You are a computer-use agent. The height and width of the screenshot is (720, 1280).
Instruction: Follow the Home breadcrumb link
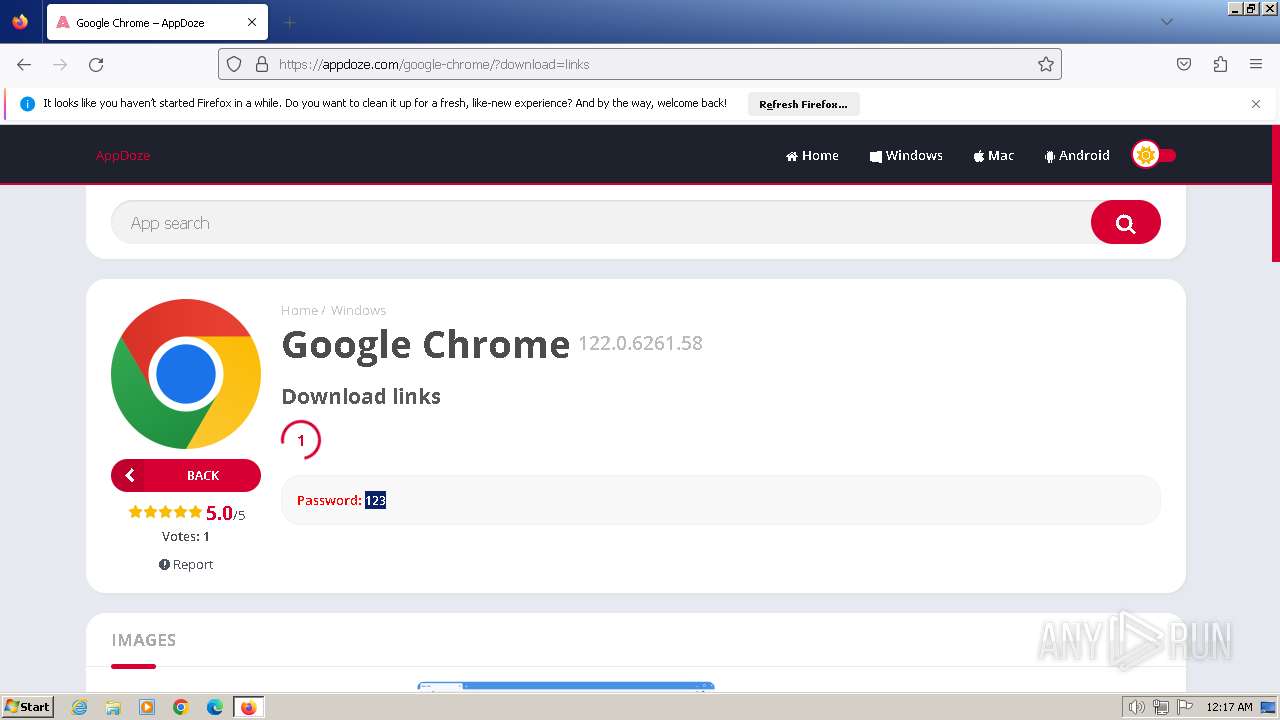(x=299, y=310)
